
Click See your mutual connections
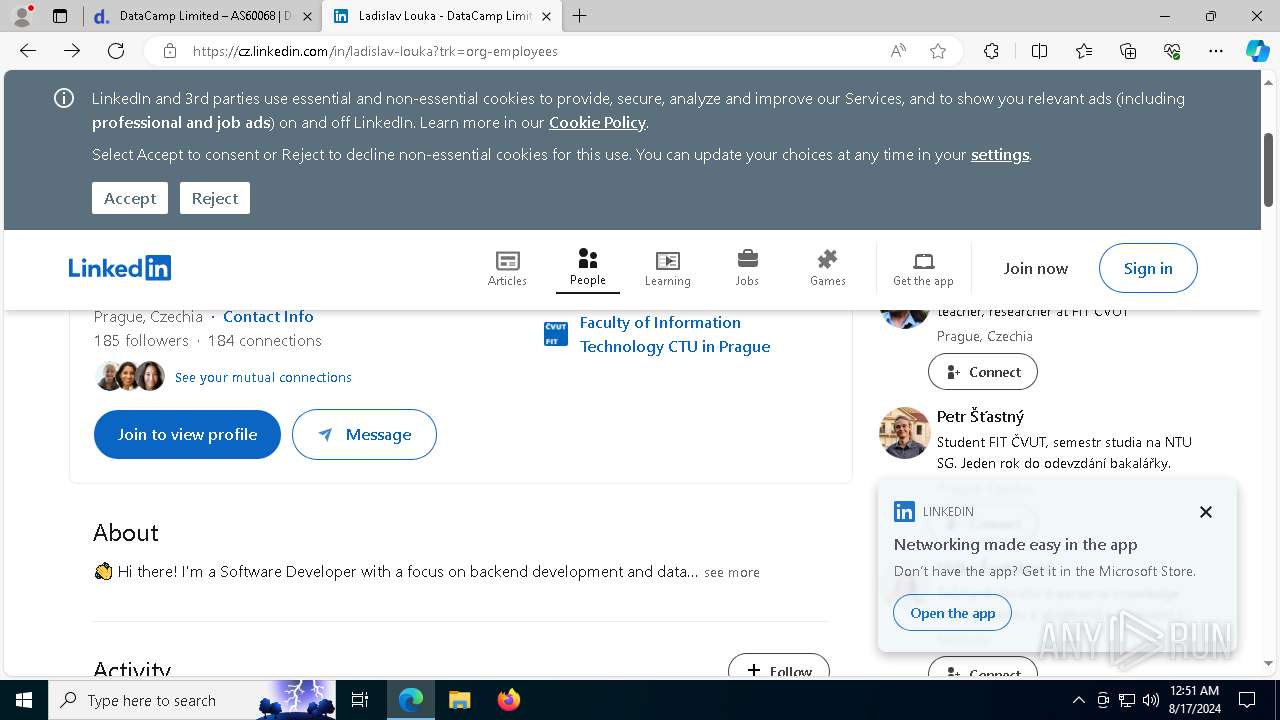click(263, 377)
